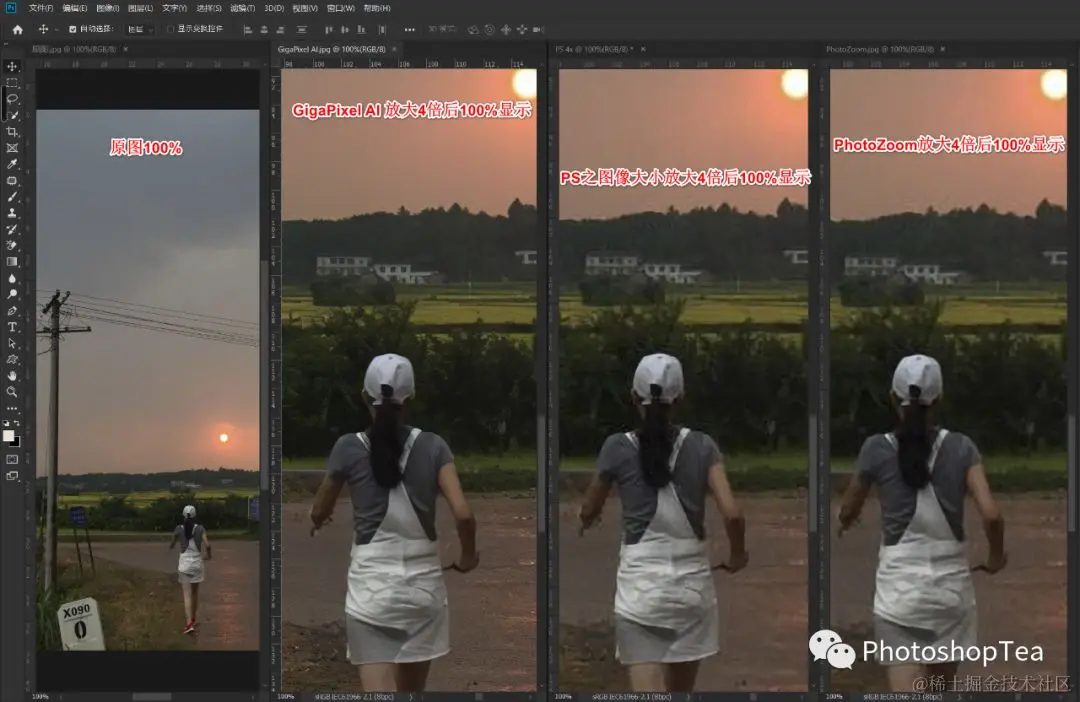Click the 3D camera/scale mode icon

point(539,30)
